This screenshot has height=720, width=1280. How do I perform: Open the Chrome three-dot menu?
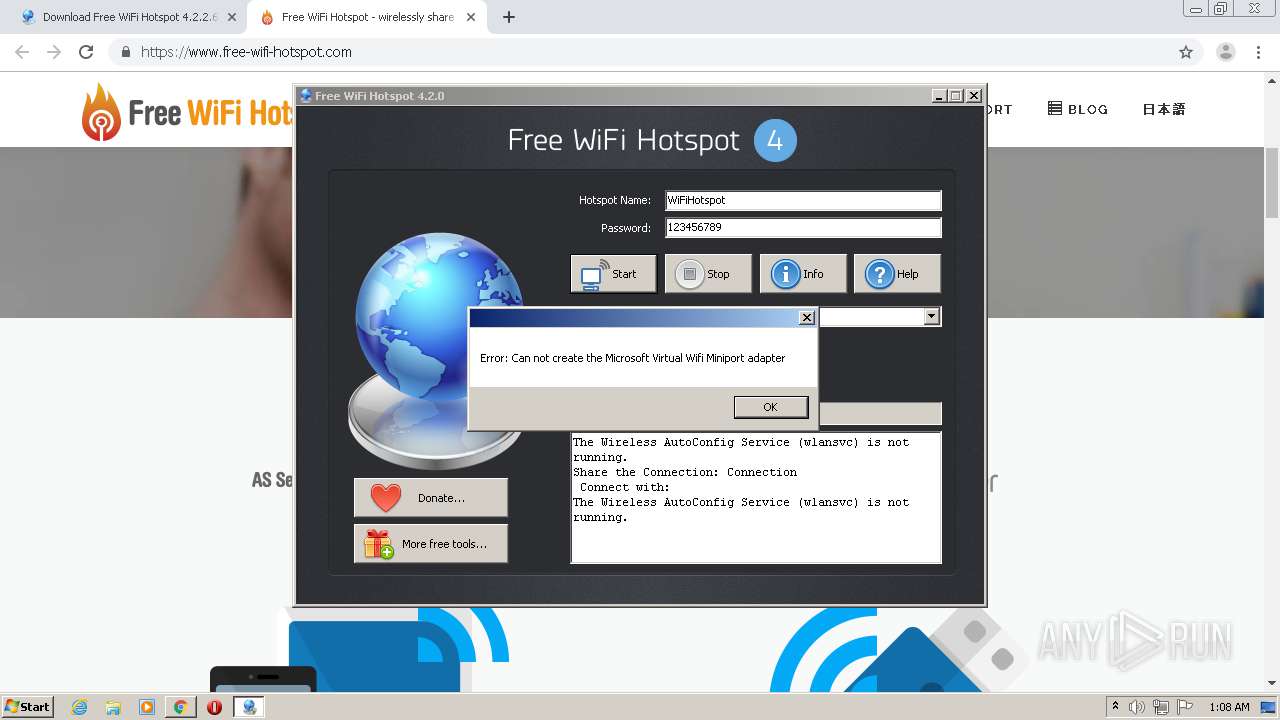(1259, 52)
